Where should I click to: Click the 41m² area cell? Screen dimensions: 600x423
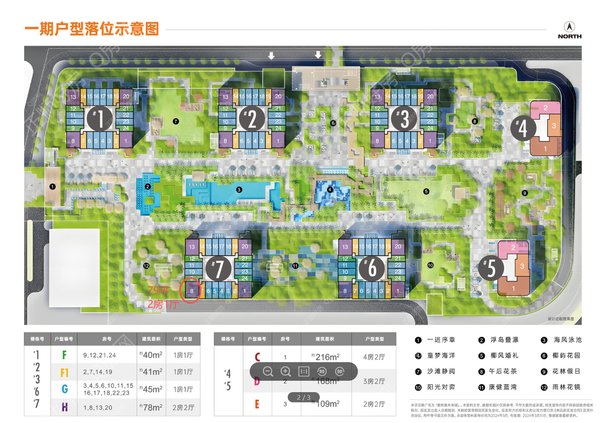click(151, 372)
